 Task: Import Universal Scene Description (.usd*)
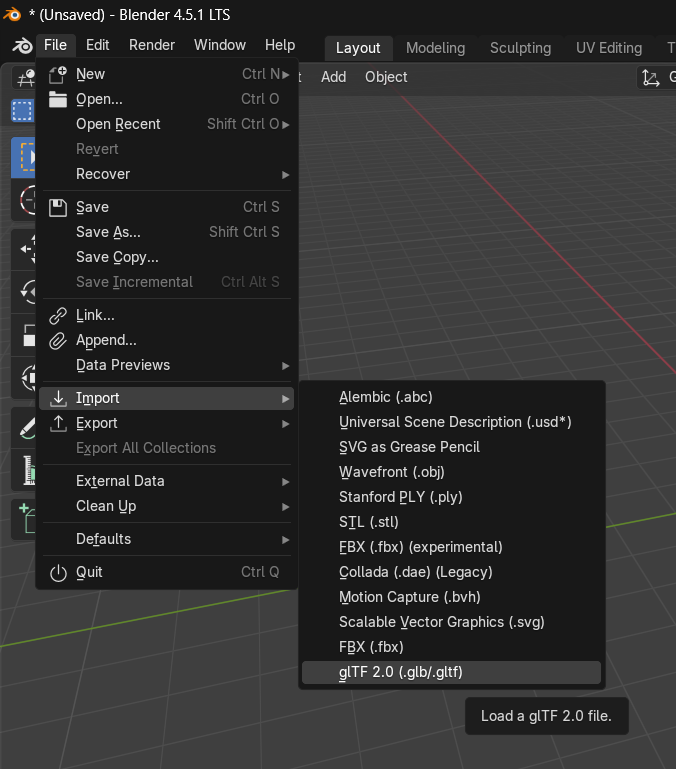coord(451,422)
